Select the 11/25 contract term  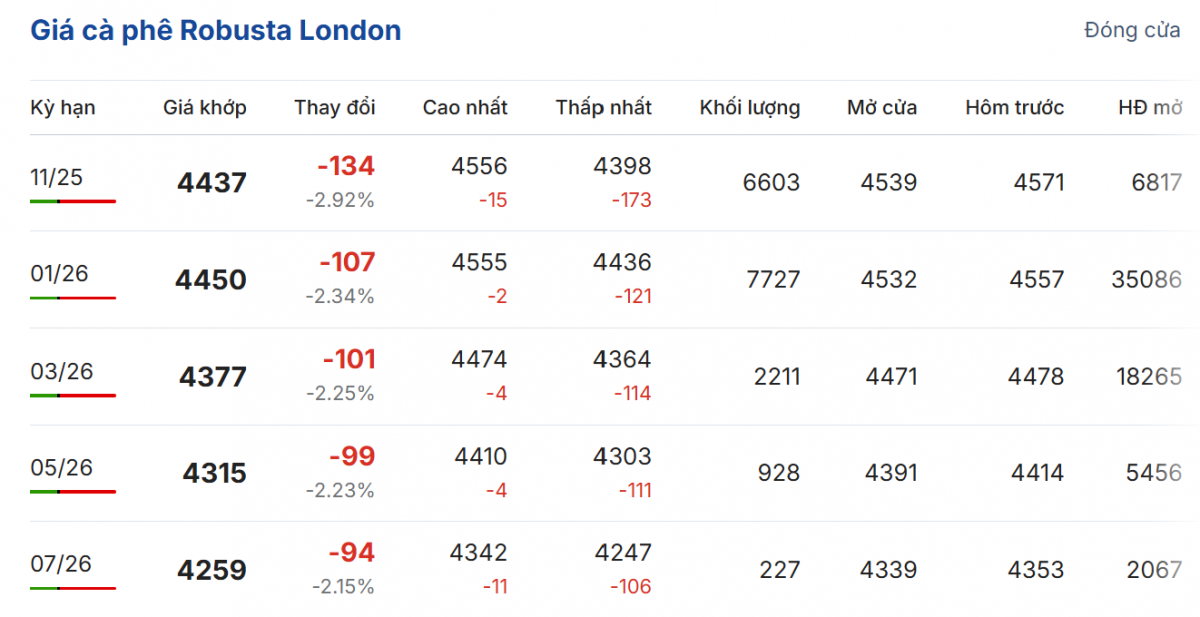[57, 178]
